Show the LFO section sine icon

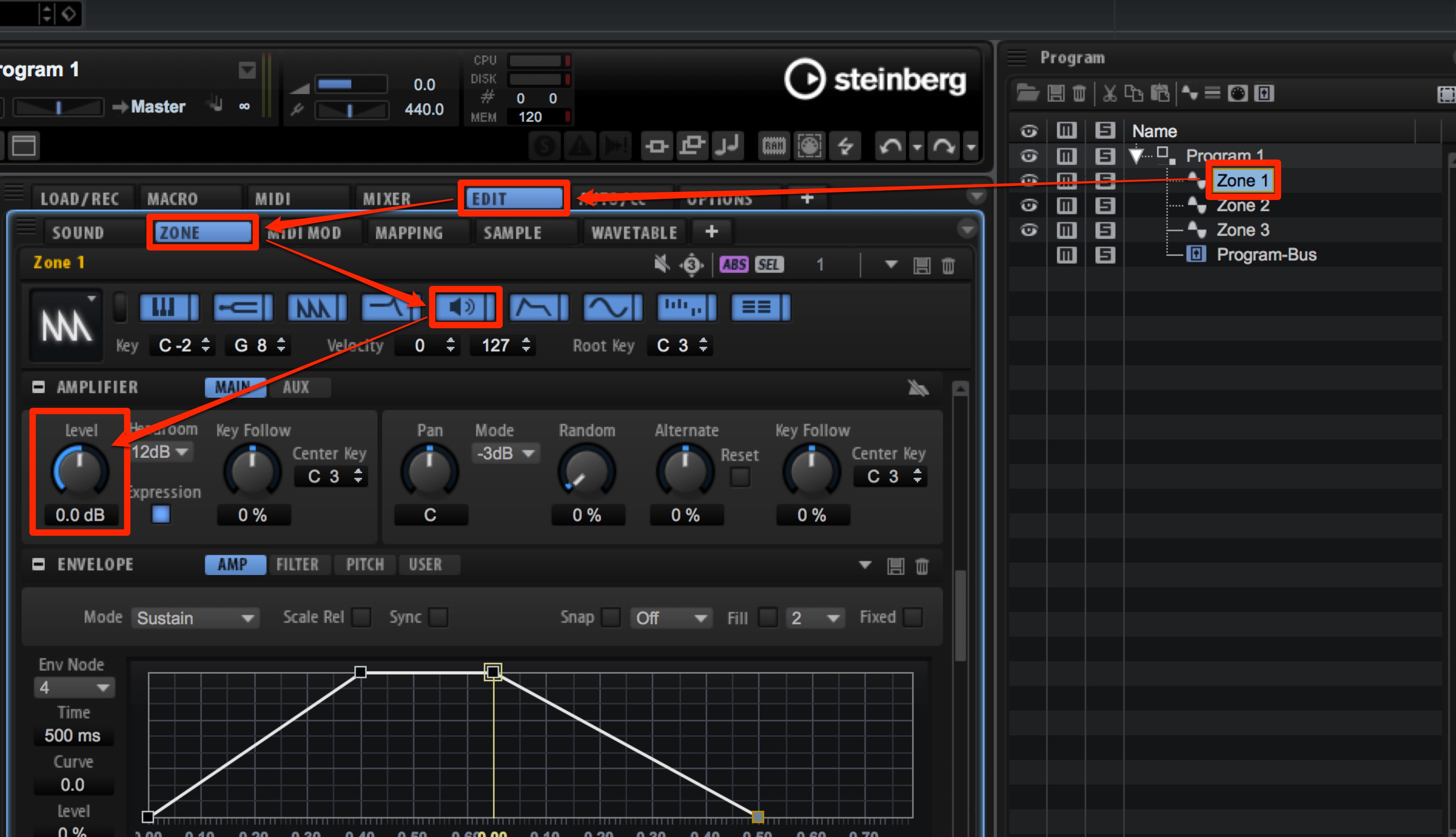tap(613, 308)
